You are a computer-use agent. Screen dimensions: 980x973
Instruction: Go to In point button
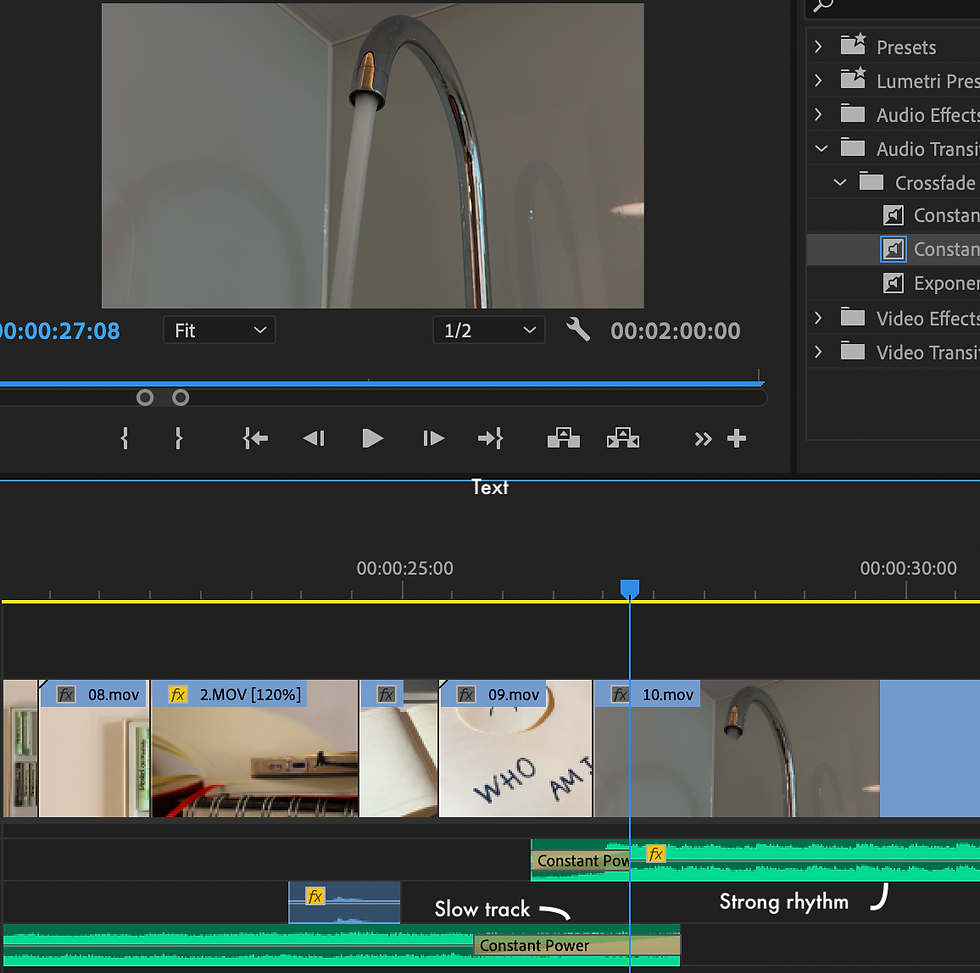point(255,439)
